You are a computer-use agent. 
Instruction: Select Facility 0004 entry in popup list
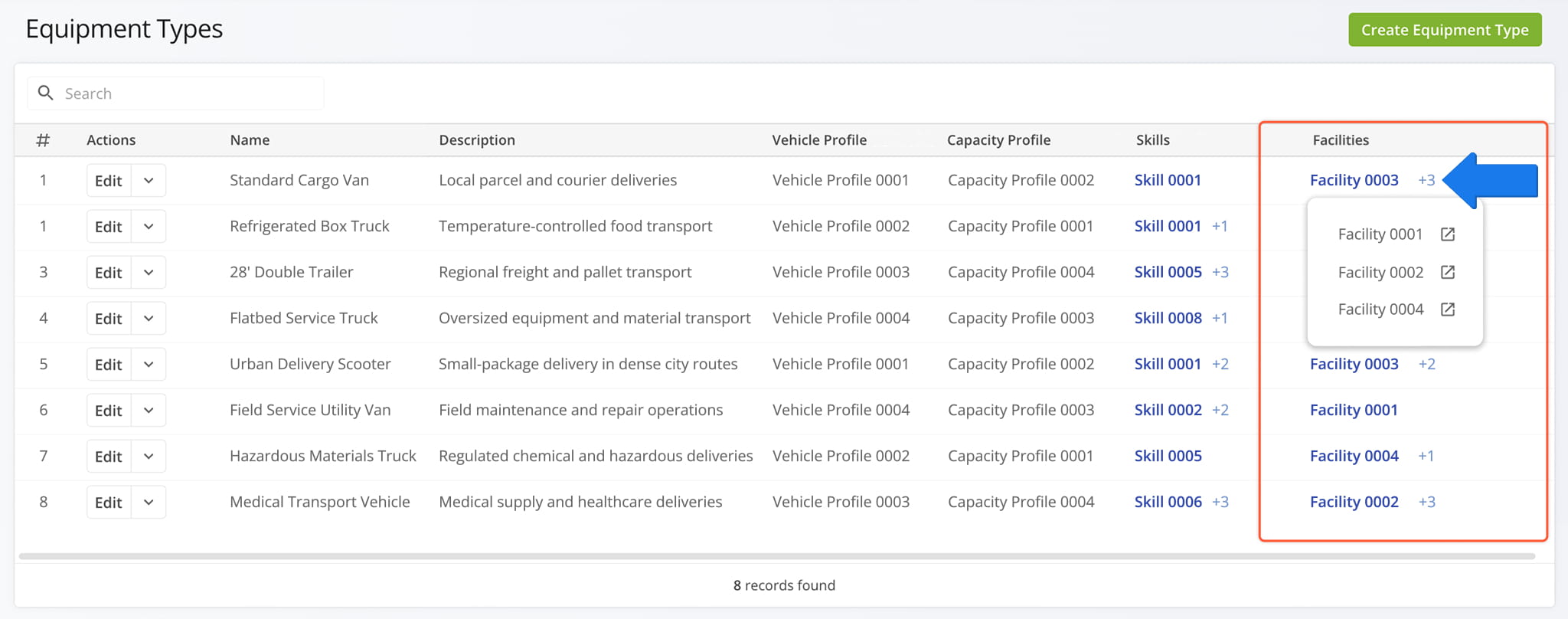pos(1380,309)
